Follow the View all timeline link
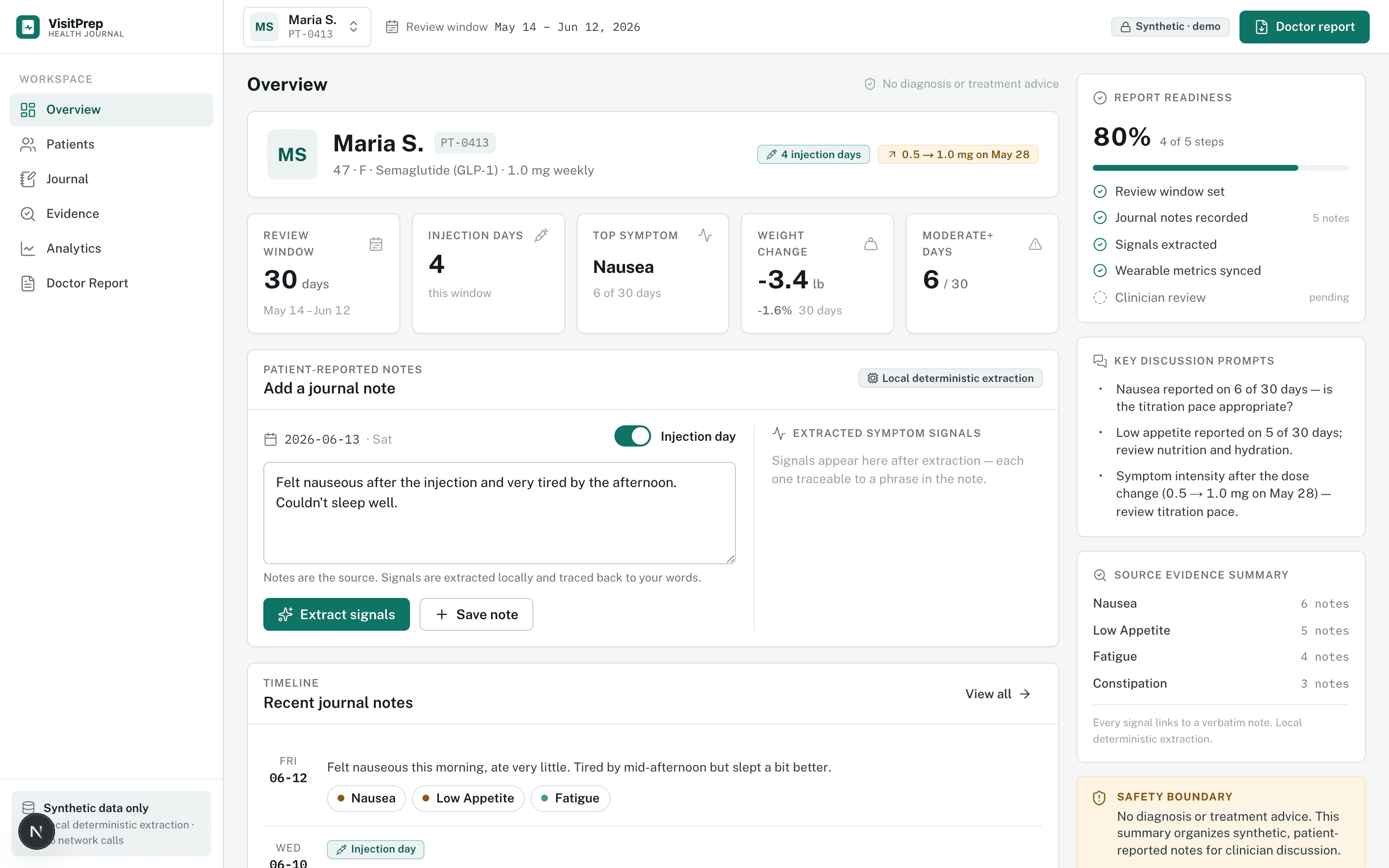This screenshot has width=1389, height=868. click(997, 694)
